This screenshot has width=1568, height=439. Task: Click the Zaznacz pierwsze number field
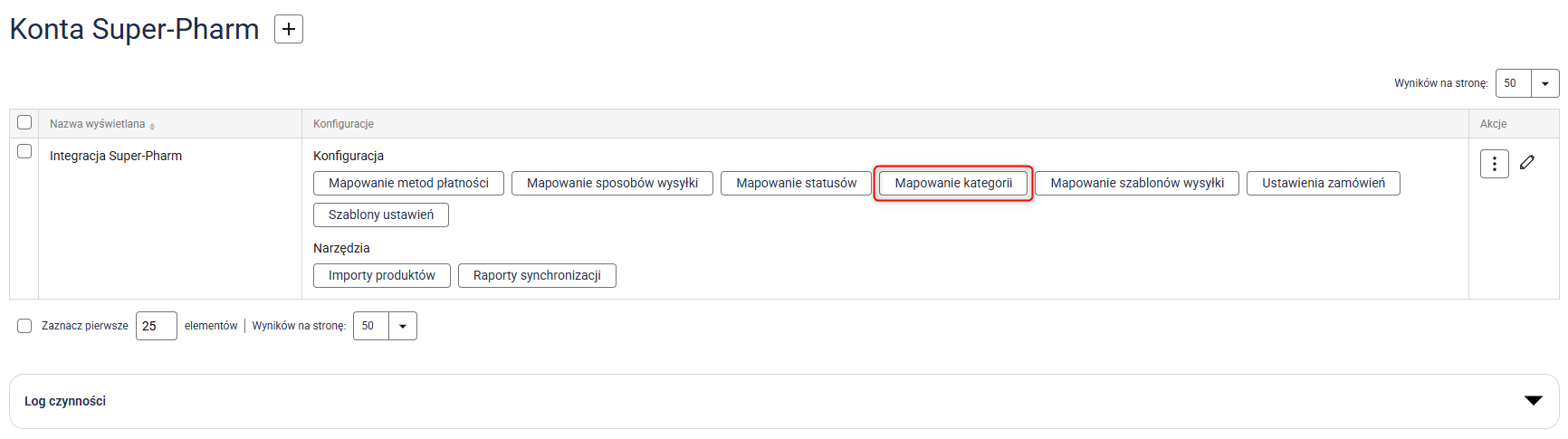[156, 326]
